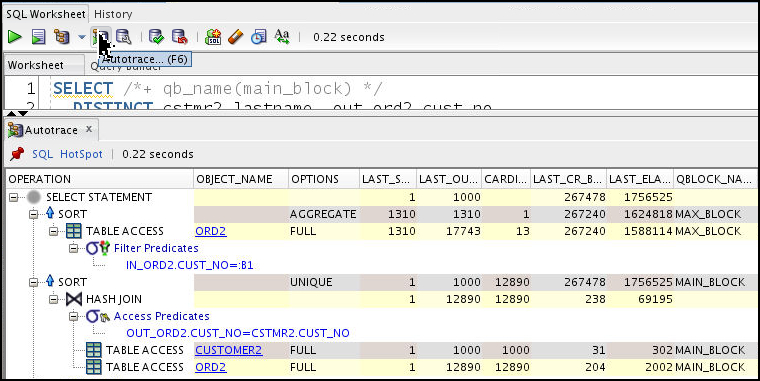The height and width of the screenshot is (381, 760).
Task: Click the Run Script toolbar icon
Action: [x=38, y=37]
